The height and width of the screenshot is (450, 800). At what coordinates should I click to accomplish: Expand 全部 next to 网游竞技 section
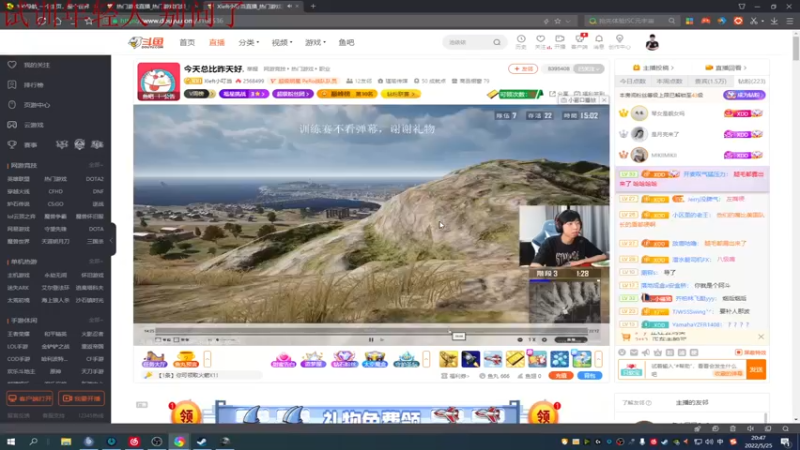(96, 165)
